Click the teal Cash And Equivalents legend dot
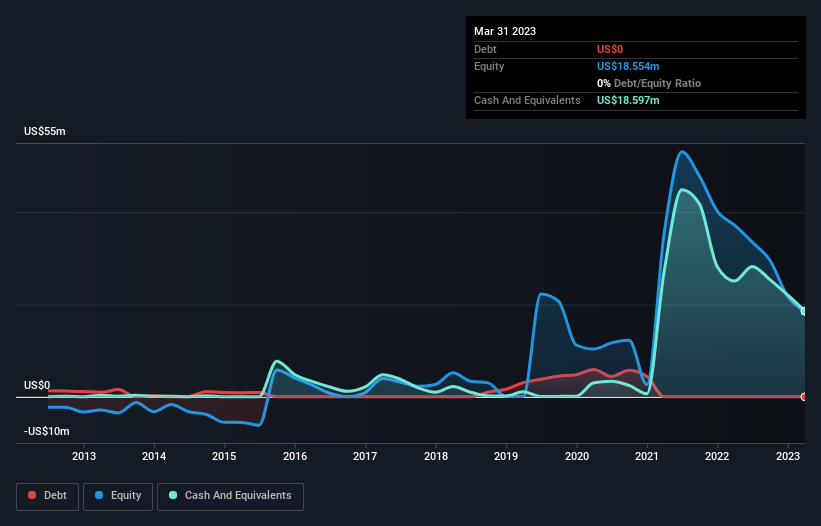This screenshot has height=526, width=821. [x=173, y=495]
